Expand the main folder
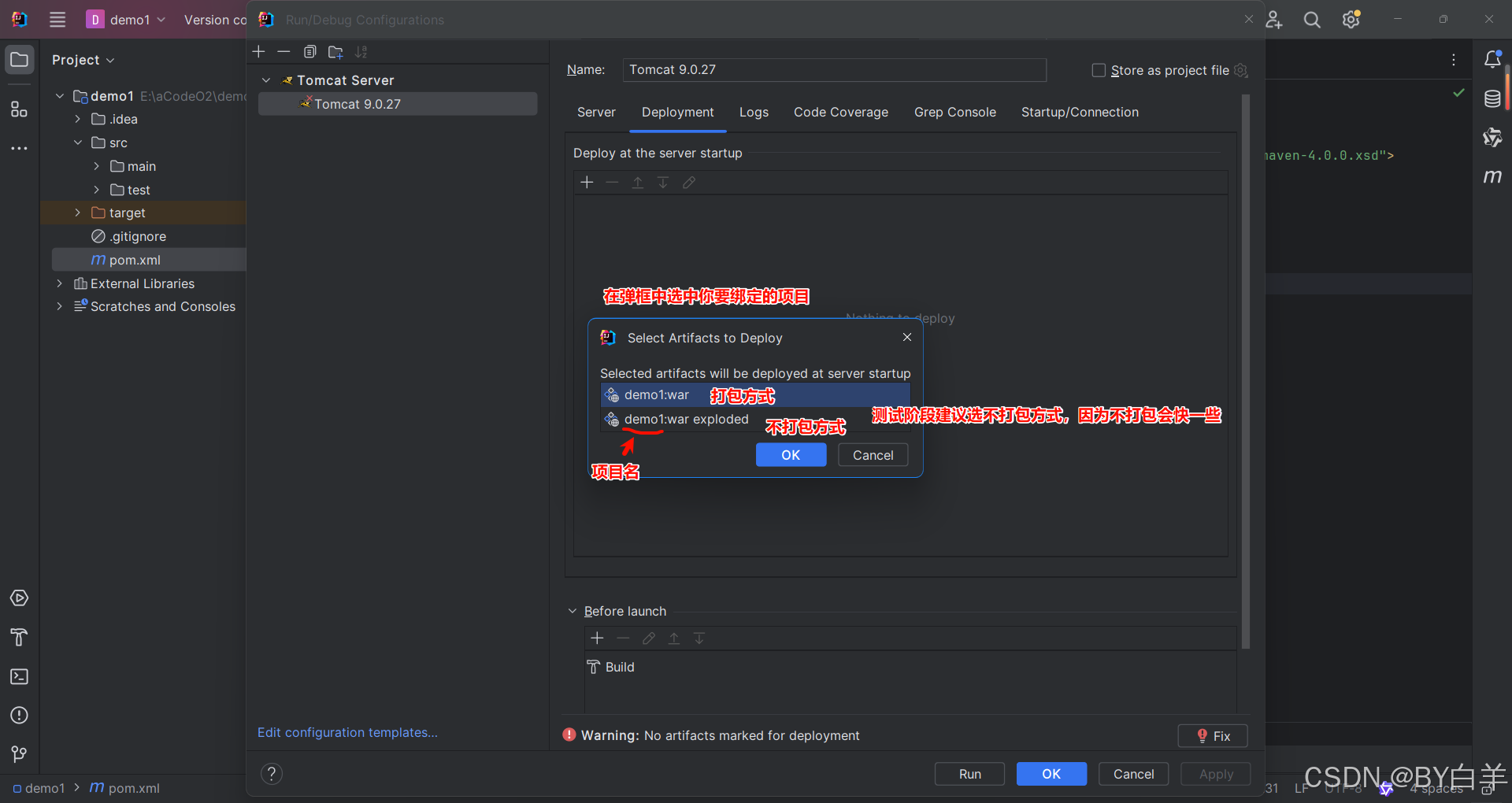 pos(97,166)
